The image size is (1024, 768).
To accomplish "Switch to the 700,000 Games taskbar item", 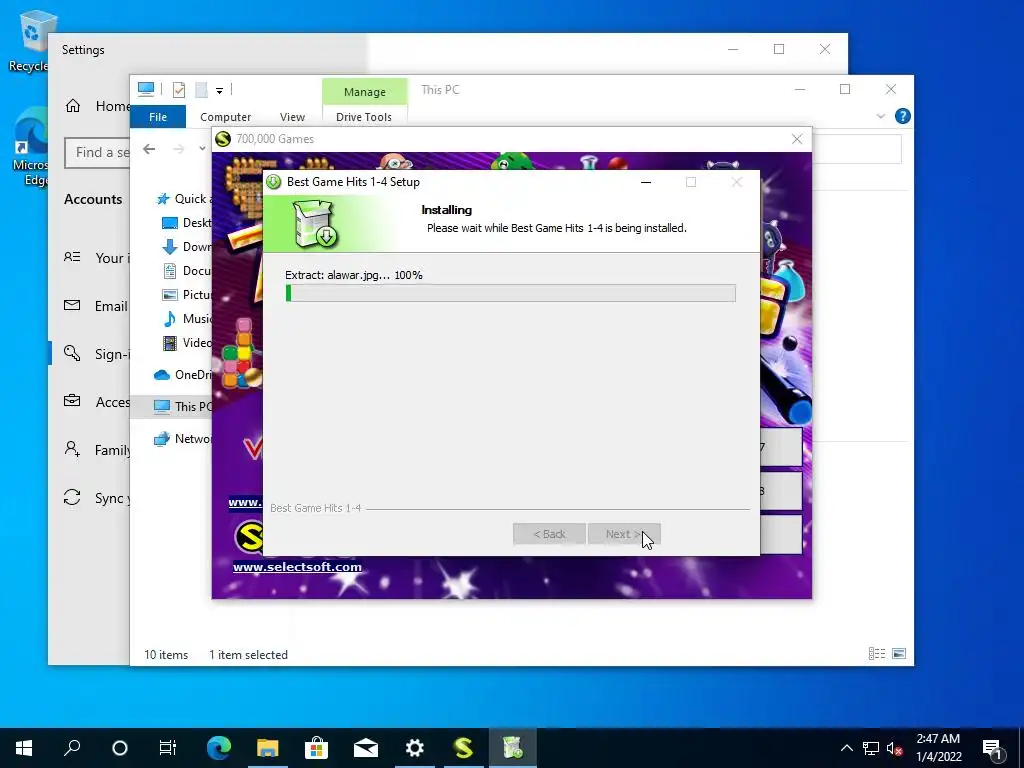I will 463,748.
